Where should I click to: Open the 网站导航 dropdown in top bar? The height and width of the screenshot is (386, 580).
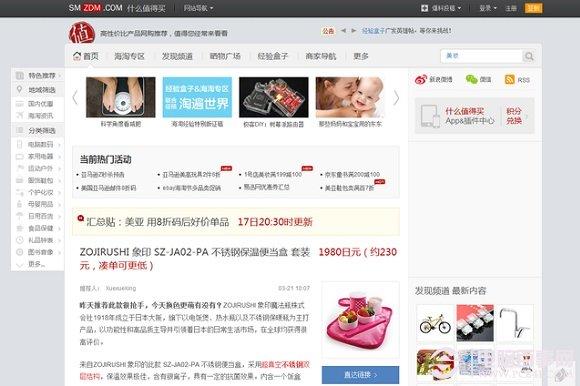pyautogui.click(x=198, y=8)
